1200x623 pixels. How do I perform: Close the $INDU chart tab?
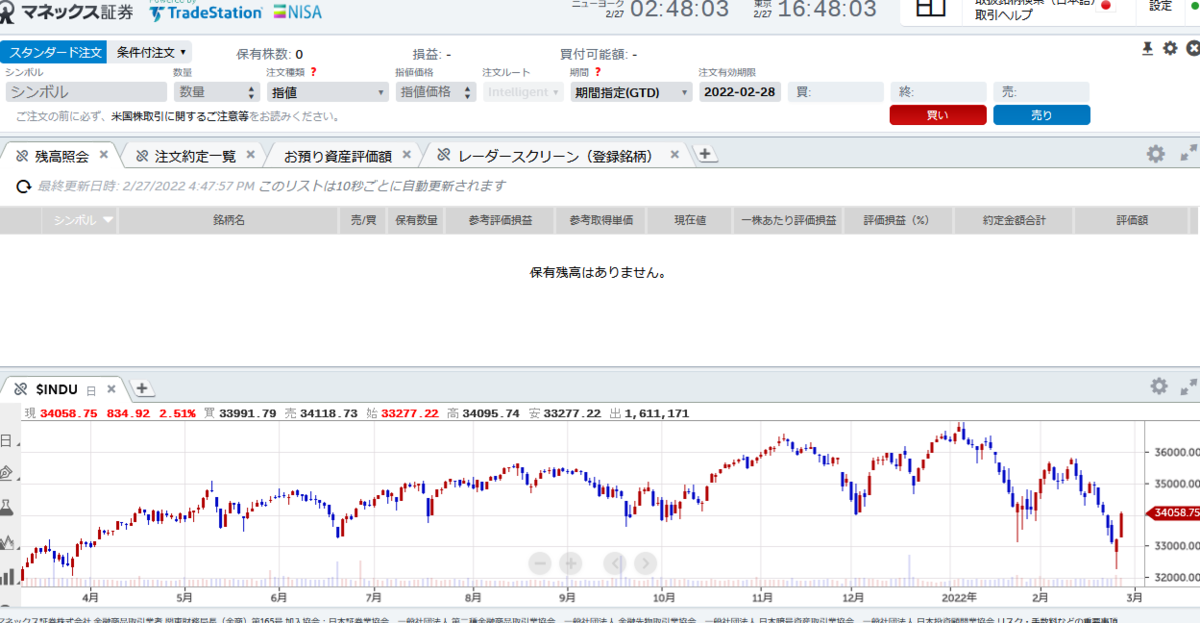point(112,389)
